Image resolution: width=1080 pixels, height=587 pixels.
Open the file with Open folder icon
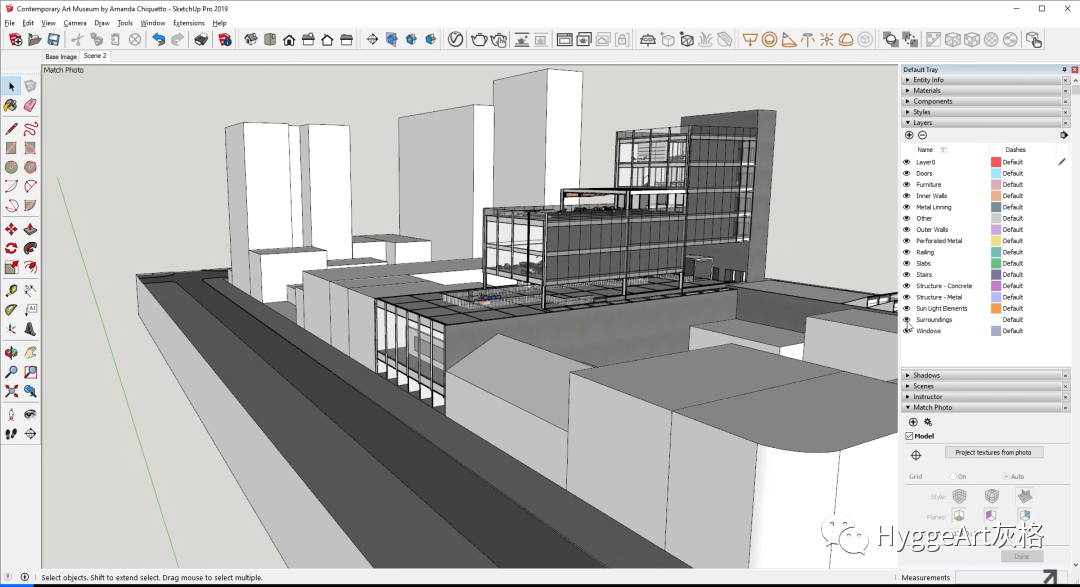pyautogui.click(x=34, y=40)
